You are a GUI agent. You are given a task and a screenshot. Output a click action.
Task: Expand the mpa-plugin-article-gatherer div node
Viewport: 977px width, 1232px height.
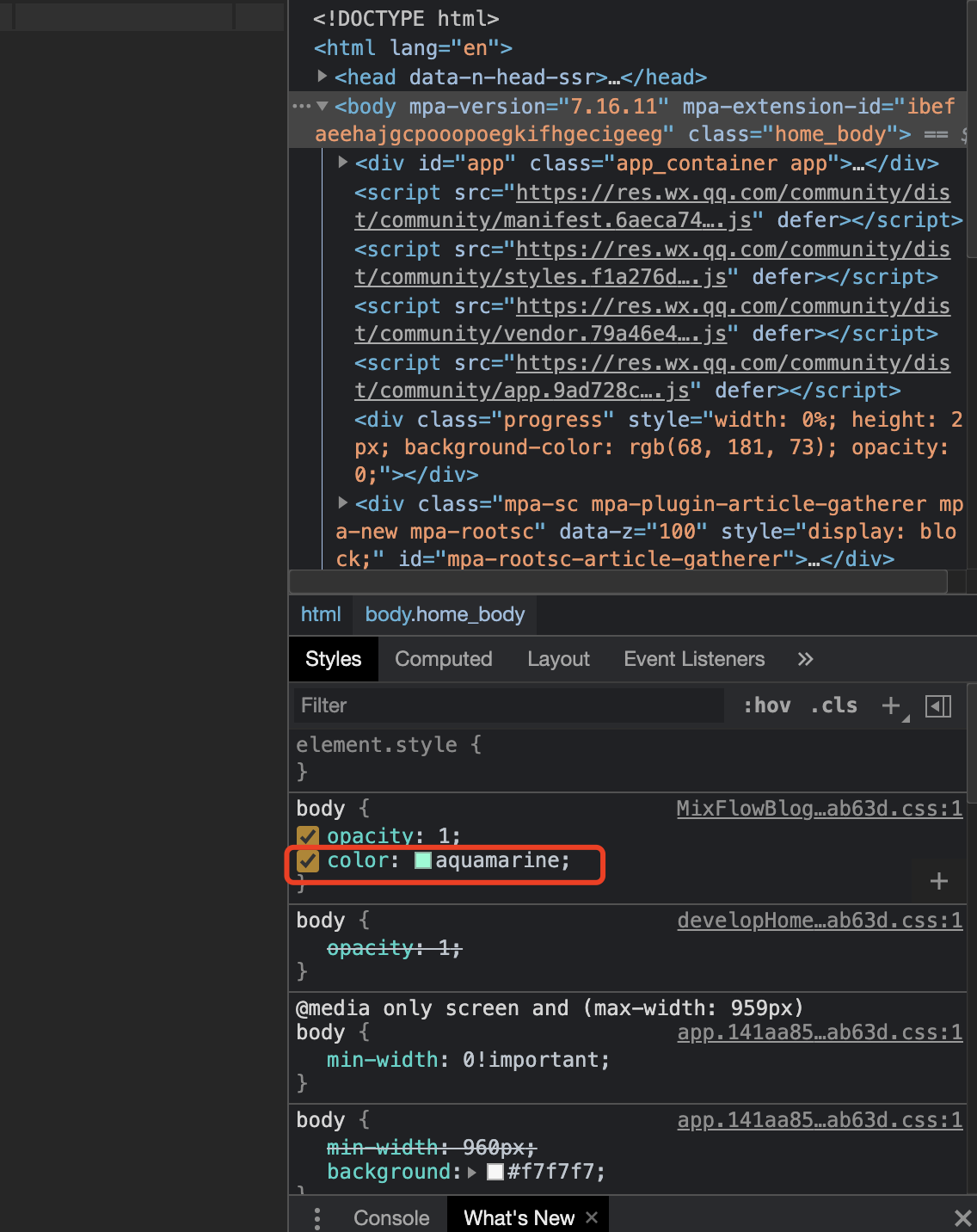click(343, 503)
